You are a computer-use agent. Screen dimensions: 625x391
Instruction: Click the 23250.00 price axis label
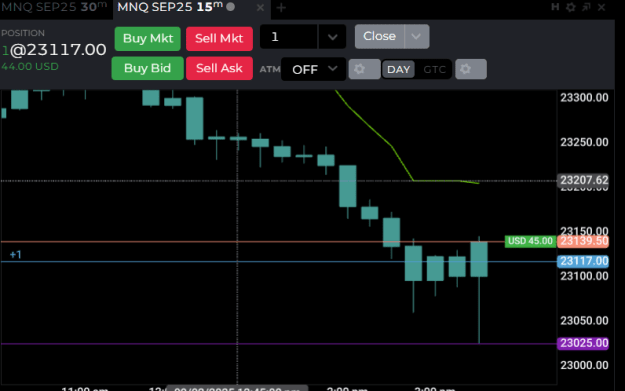click(584, 142)
